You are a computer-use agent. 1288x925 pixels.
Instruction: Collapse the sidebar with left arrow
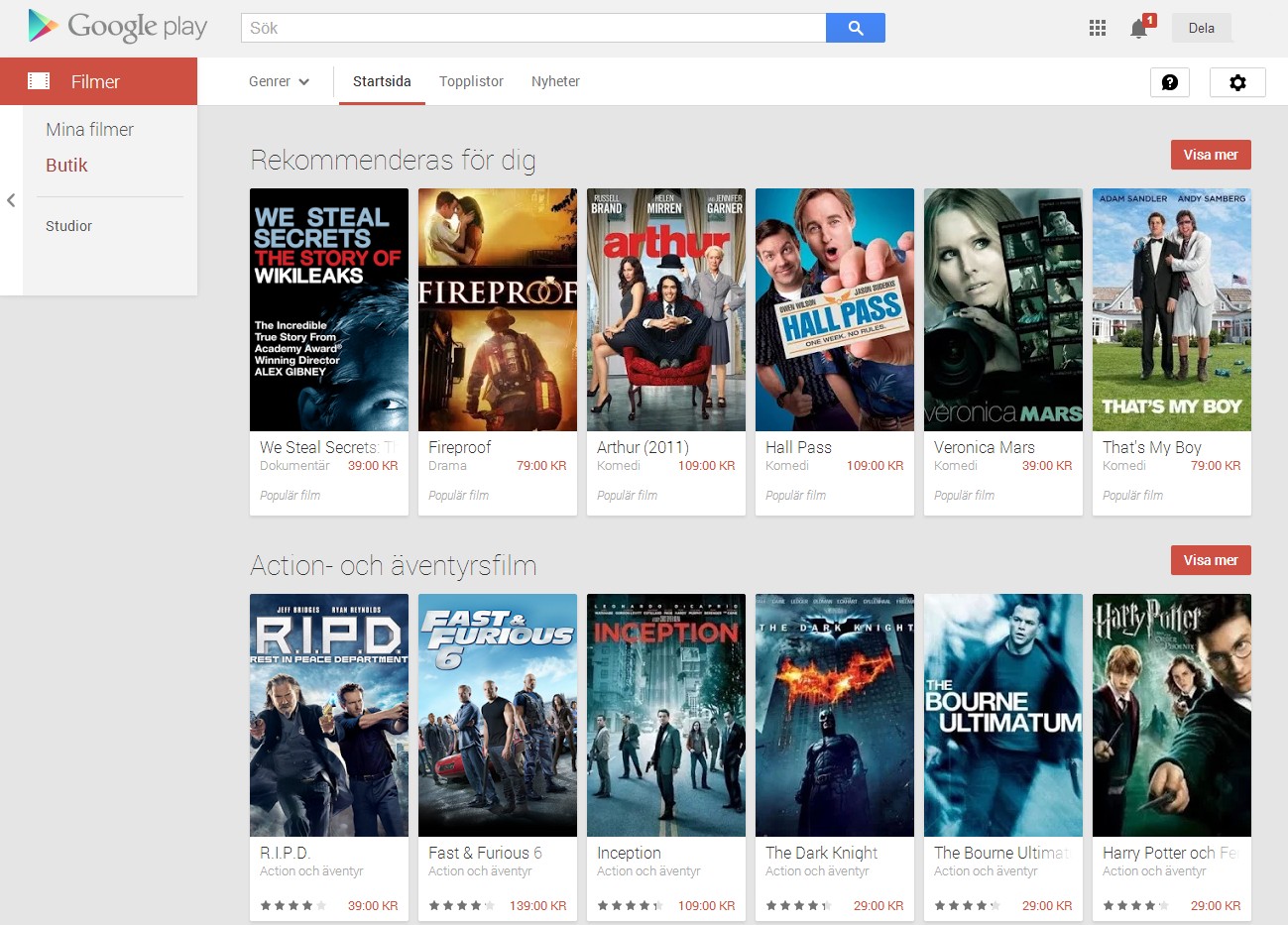pyautogui.click(x=11, y=200)
